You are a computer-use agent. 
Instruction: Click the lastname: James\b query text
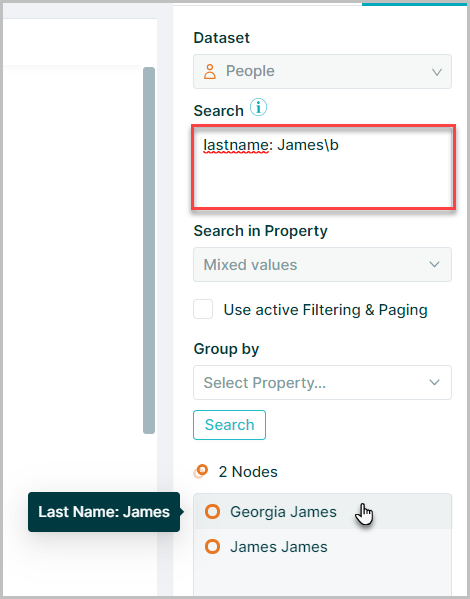click(271, 145)
